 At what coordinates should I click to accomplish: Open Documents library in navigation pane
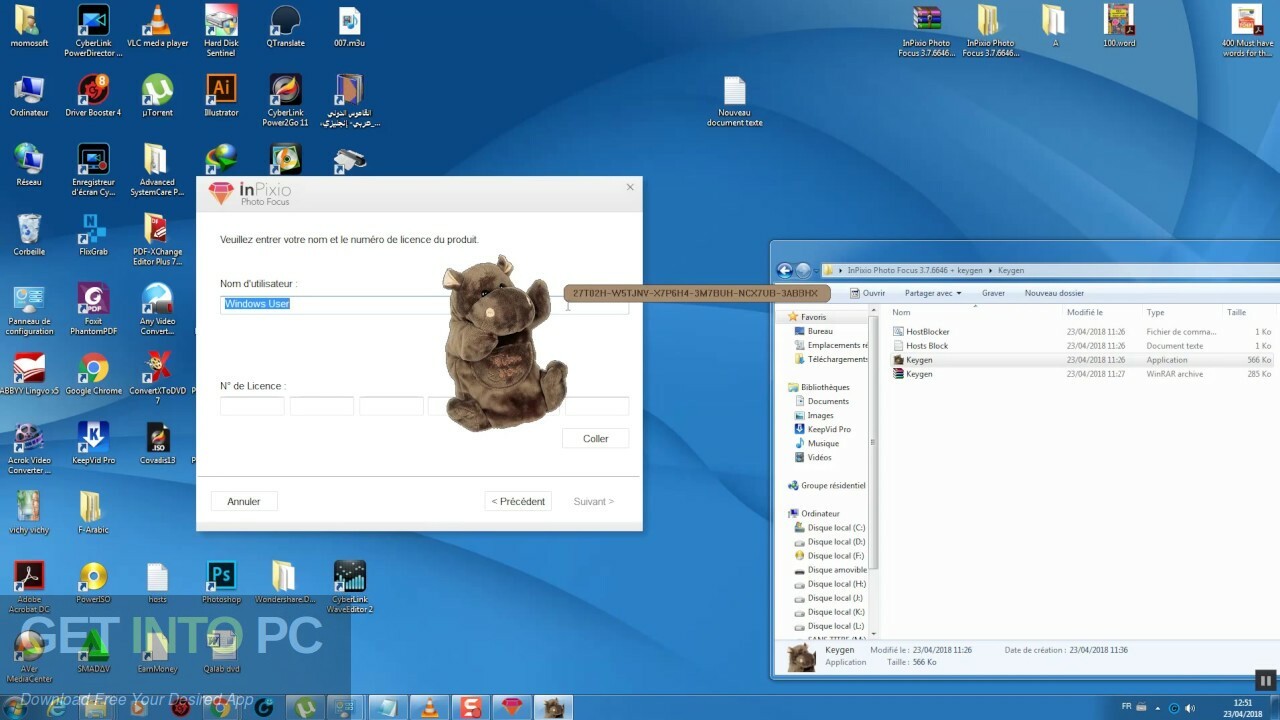tap(827, 401)
